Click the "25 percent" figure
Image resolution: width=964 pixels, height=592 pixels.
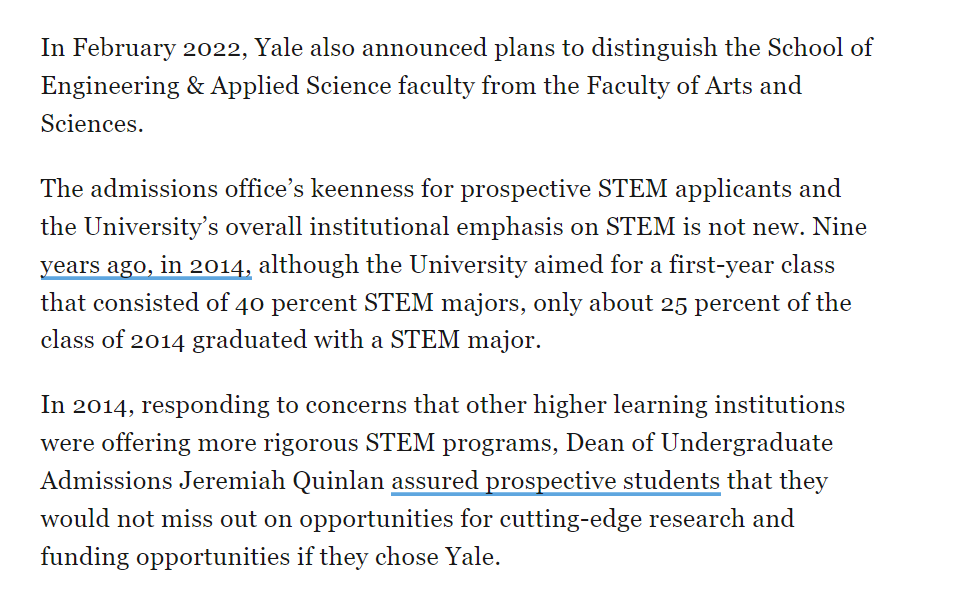(x=711, y=303)
